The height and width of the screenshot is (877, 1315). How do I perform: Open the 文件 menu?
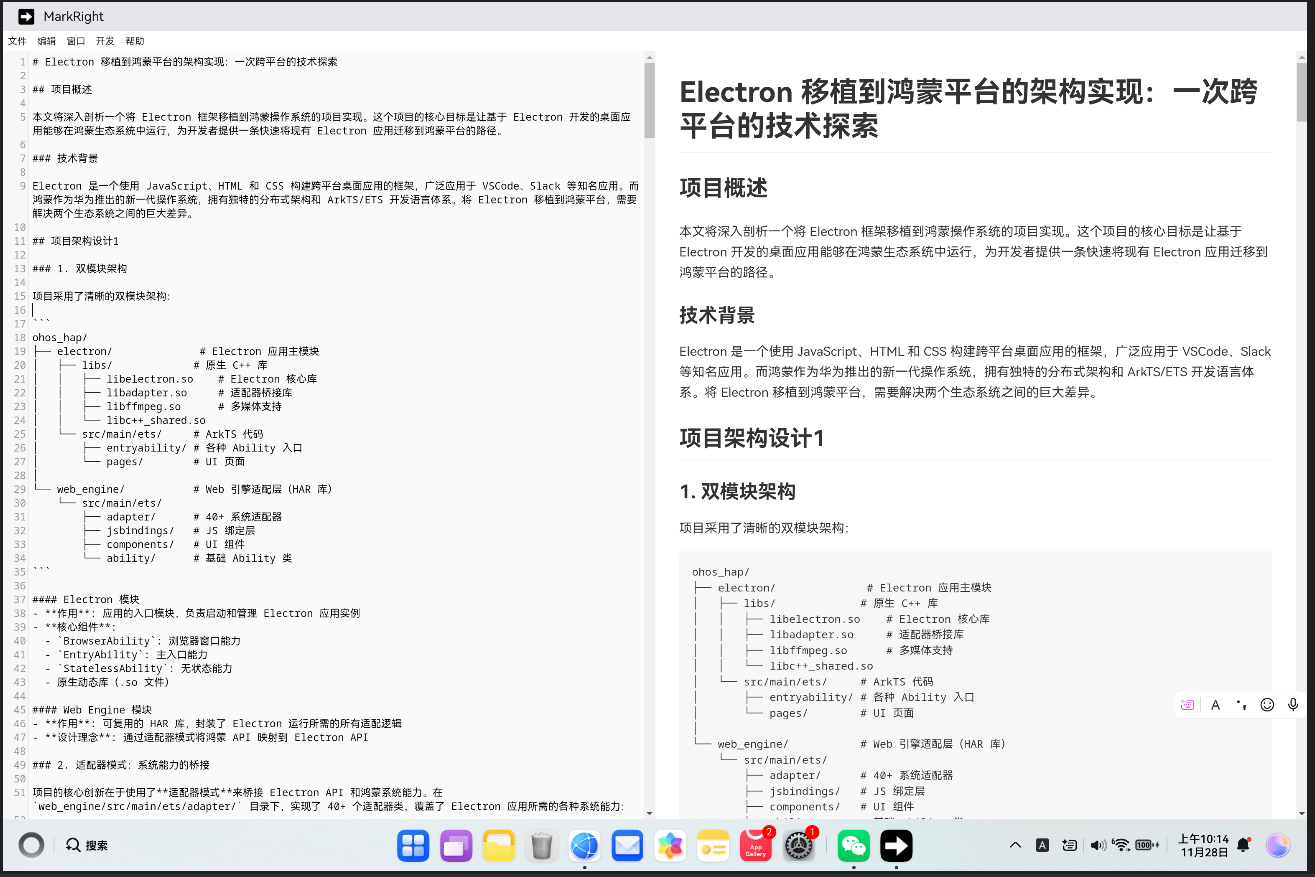pyautogui.click(x=17, y=41)
